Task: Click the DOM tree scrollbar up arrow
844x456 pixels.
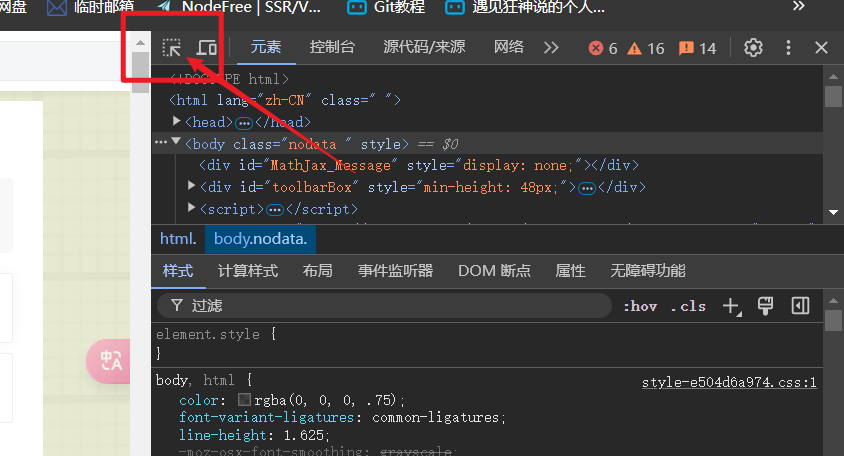Action: (x=833, y=76)
